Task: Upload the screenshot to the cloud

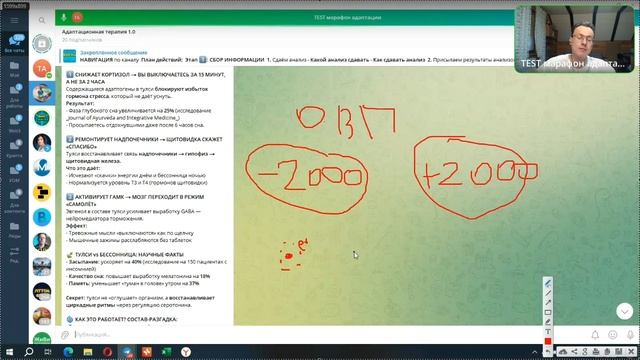Action: 563,351
